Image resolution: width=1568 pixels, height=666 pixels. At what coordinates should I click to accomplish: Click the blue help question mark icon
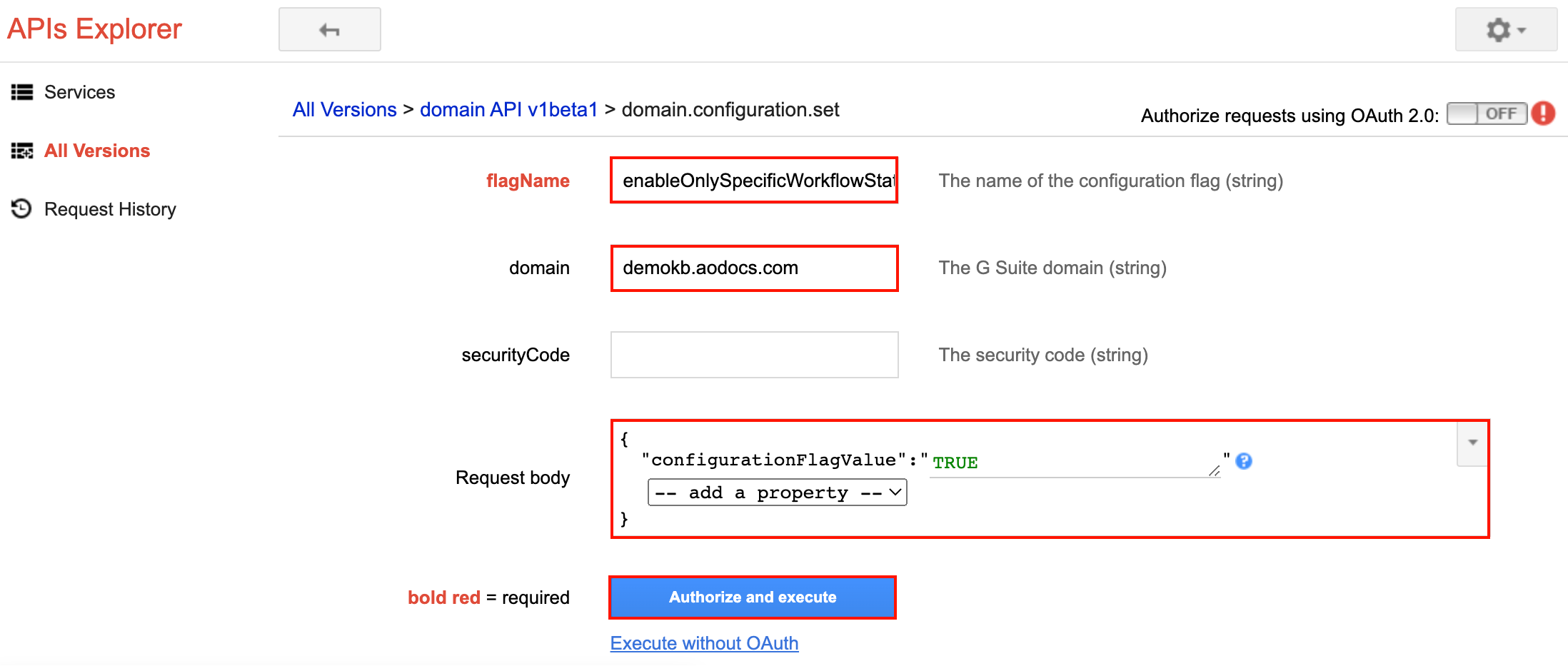1244,461
